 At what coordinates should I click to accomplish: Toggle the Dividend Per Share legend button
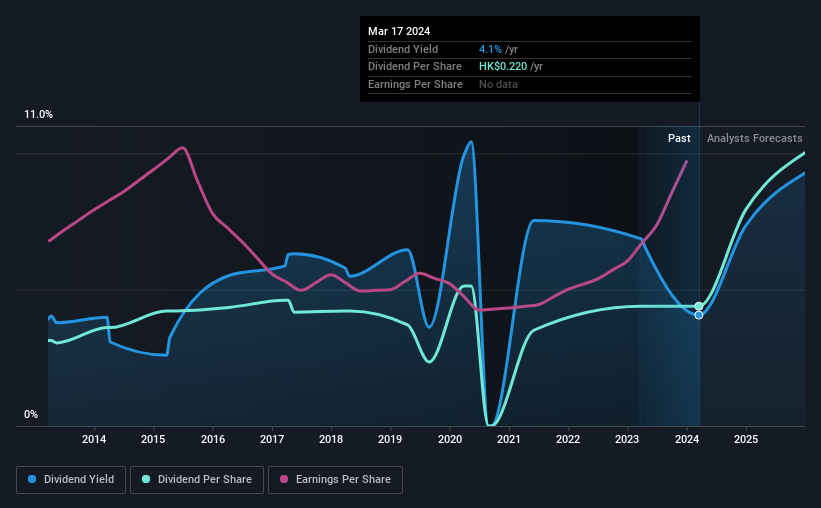pyautogui.click(x=197, y=479)
